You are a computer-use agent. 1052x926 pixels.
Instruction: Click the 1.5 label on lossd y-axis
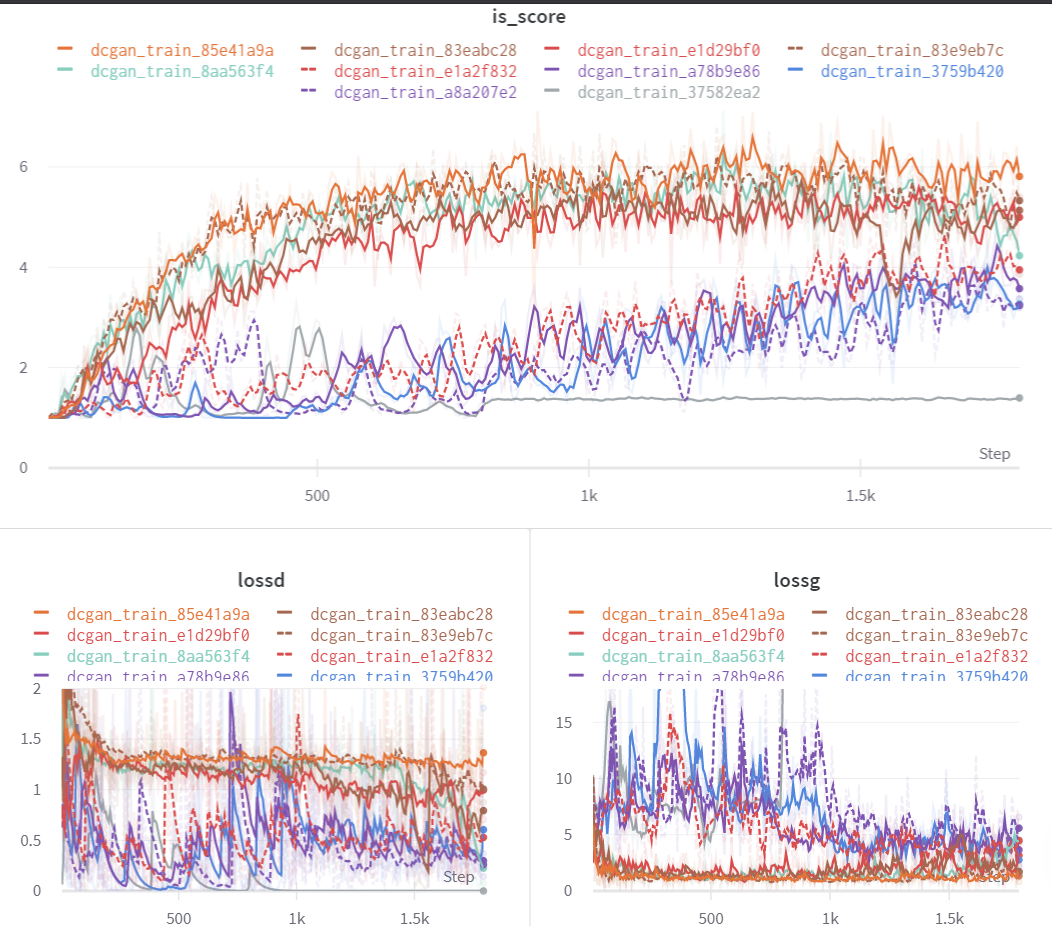[31, 739]
